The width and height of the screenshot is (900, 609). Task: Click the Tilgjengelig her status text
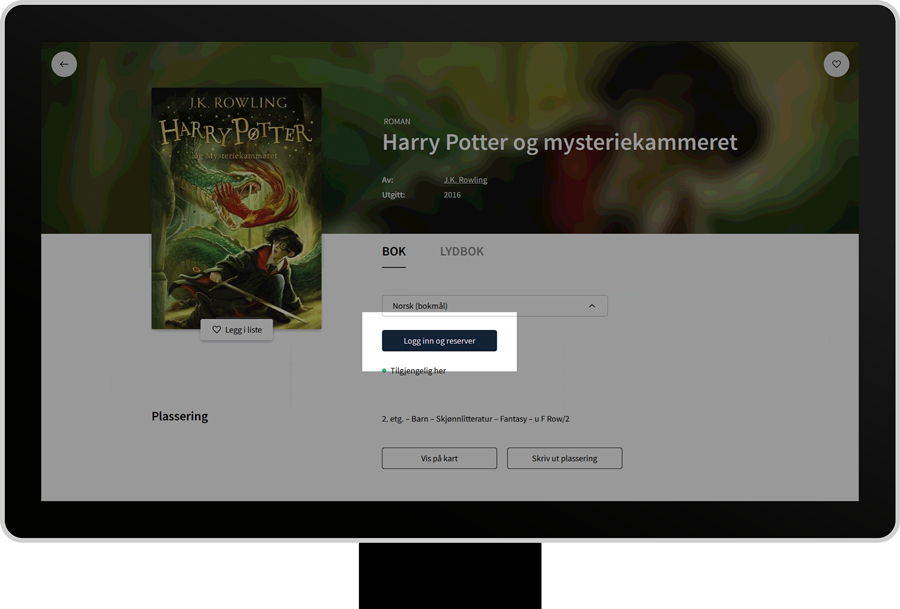[x=418, y=371]
